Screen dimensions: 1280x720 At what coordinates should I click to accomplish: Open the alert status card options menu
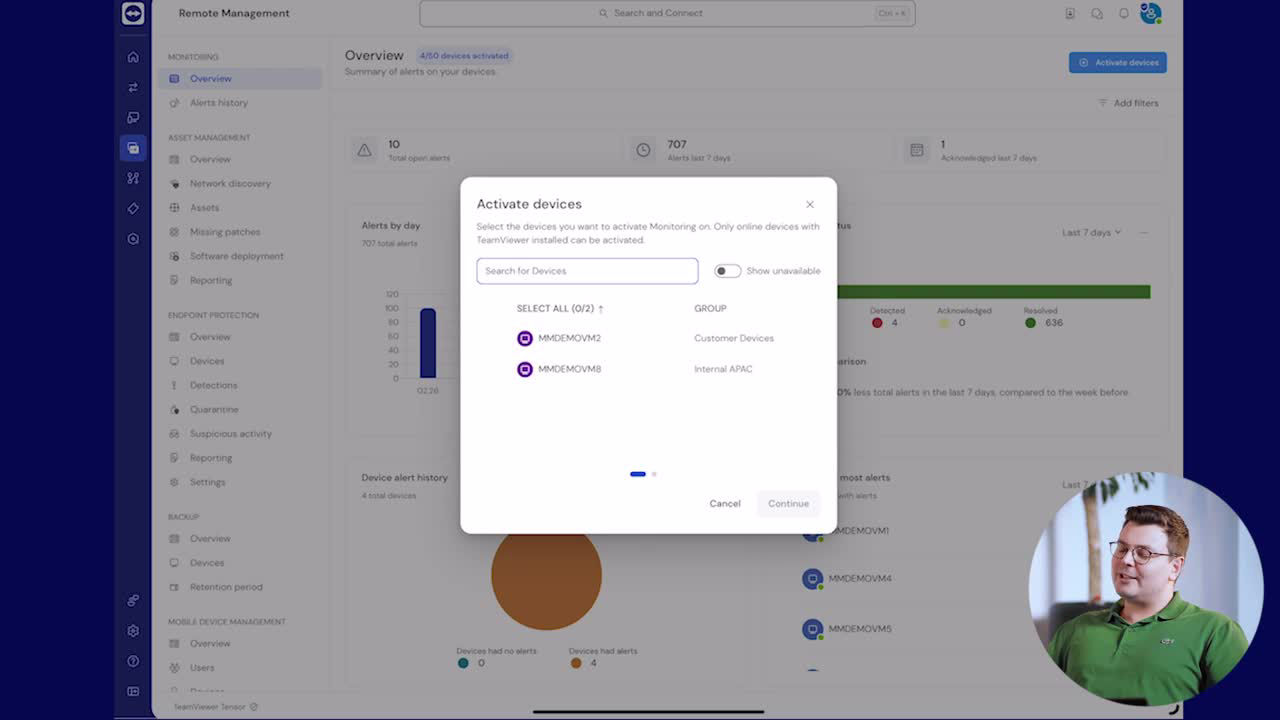pos(1144,232)
